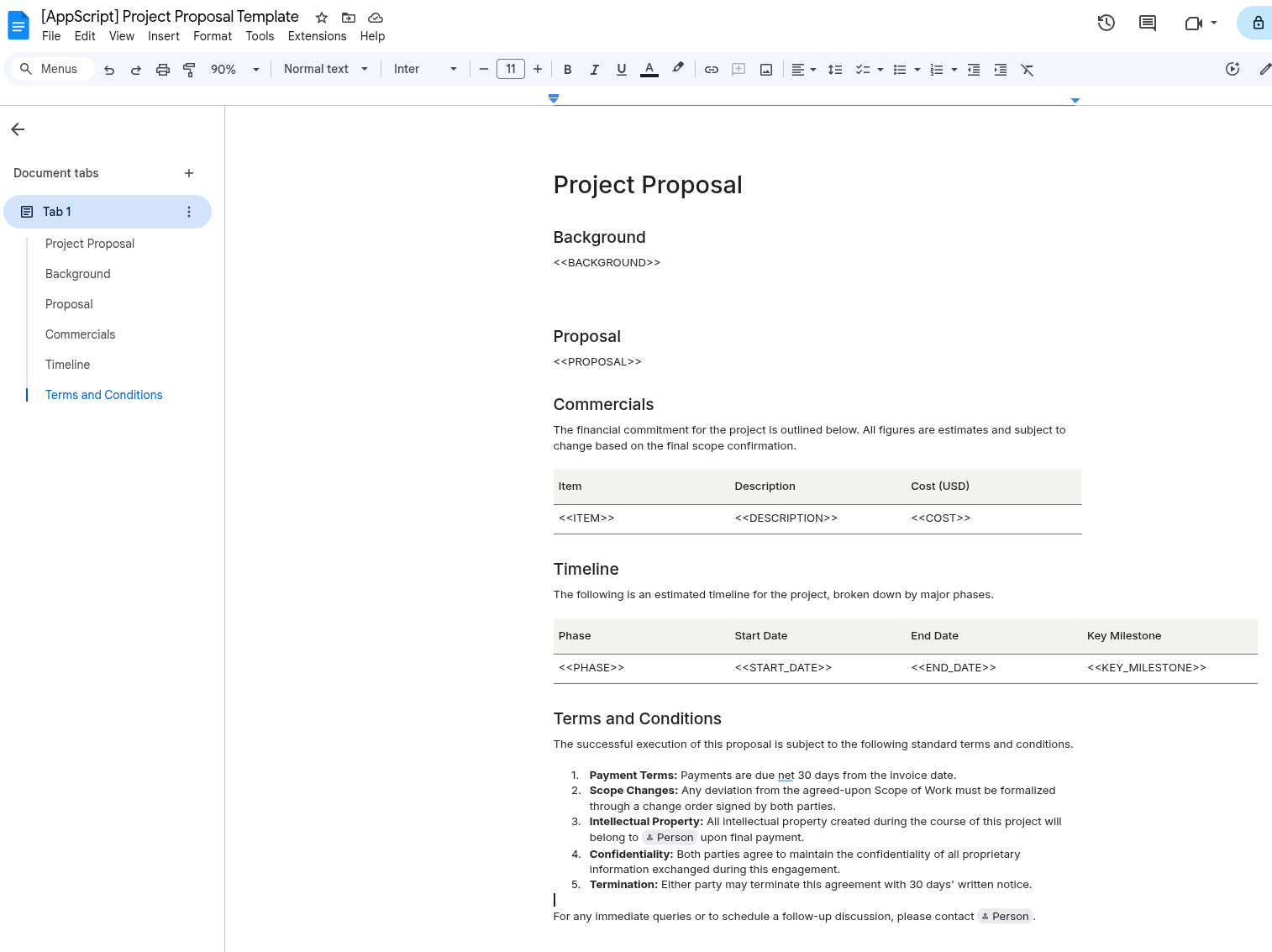Open the comments panel icon
The width and height of the screenshot is (1272, 952).
1148,23
